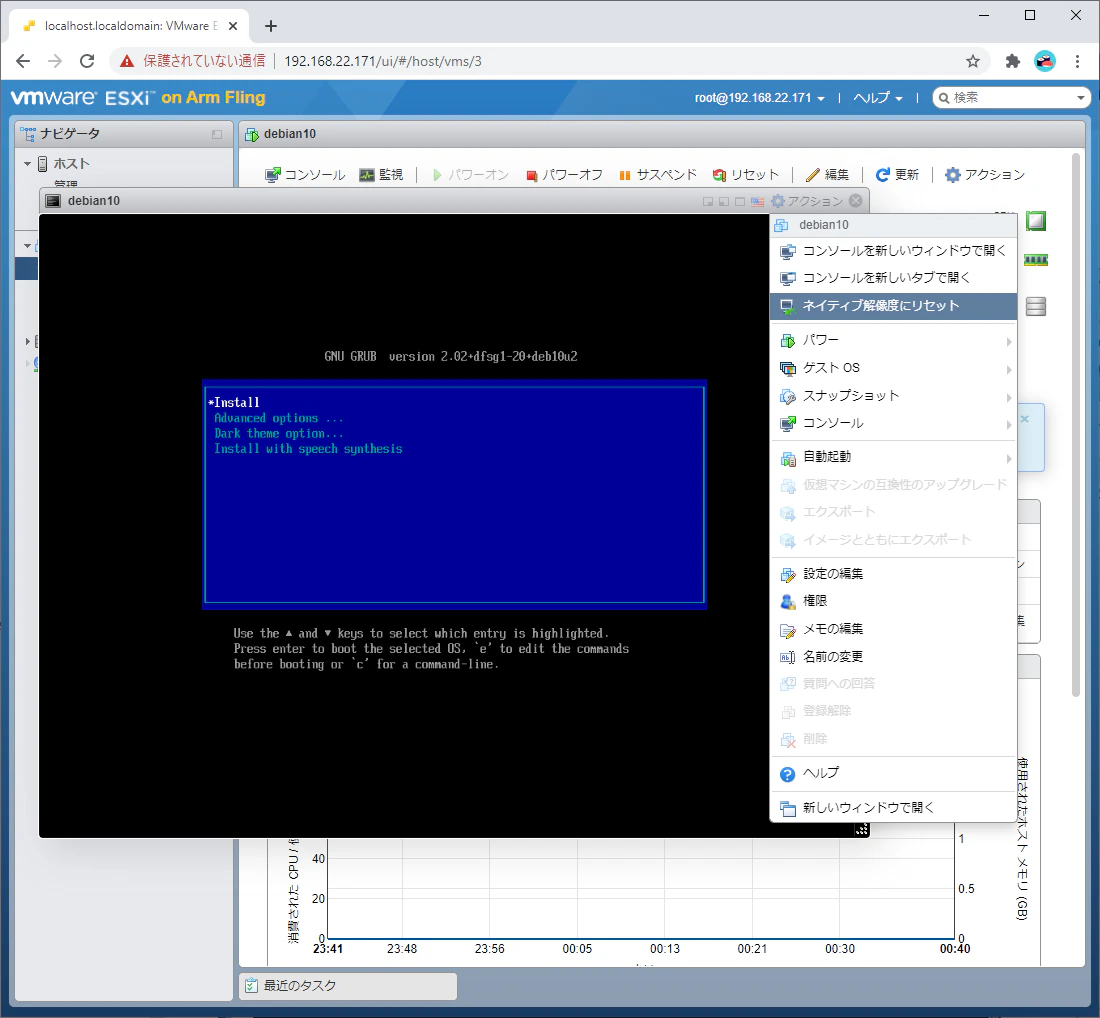Screen dimensions: 1100x1018
Task: Open the root@192.168.22.171 user dropdown
Action: [x=759, y=98]
